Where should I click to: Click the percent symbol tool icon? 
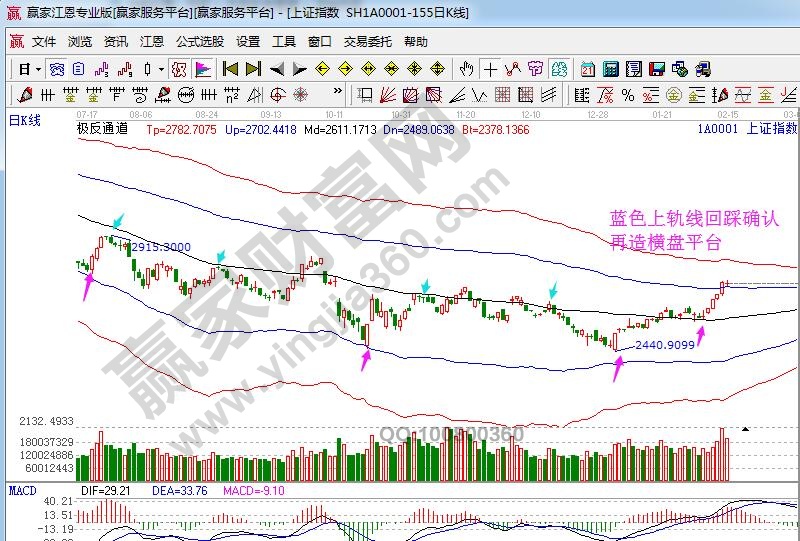tap(627, 95)
